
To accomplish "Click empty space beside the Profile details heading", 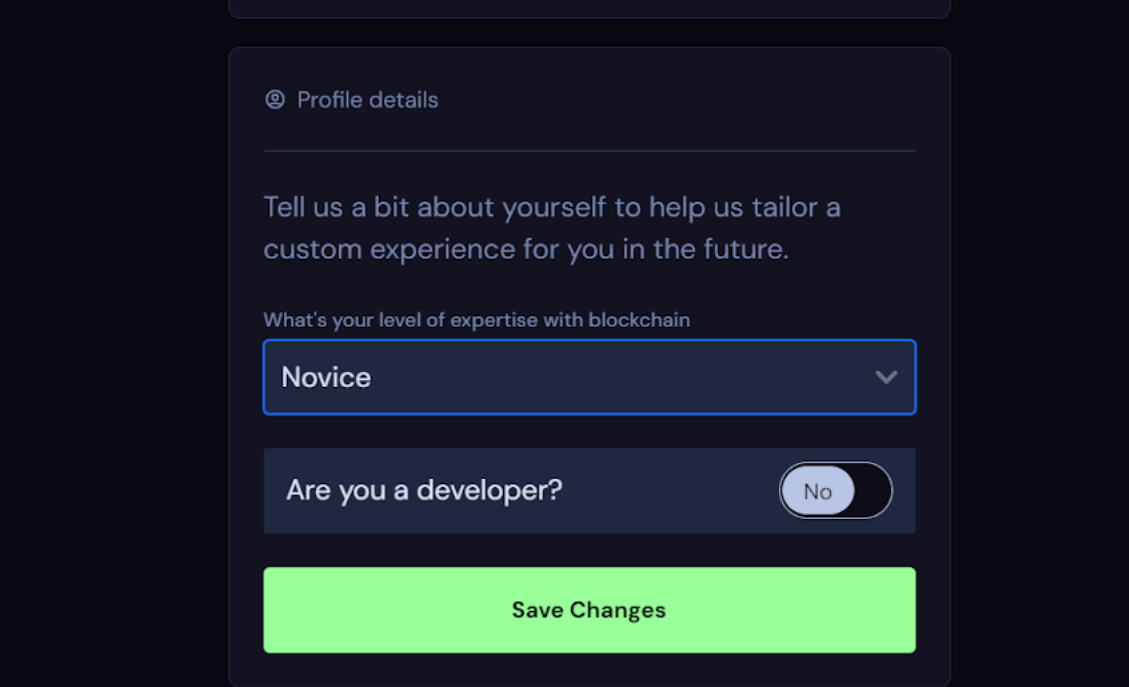I will (x=677, y=99).
